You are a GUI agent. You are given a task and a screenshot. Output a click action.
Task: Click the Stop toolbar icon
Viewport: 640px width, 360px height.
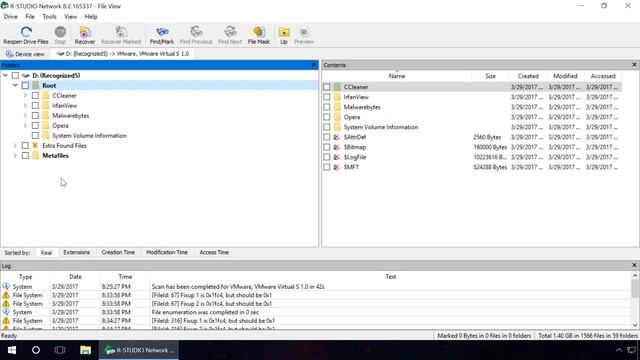[60, 32]
